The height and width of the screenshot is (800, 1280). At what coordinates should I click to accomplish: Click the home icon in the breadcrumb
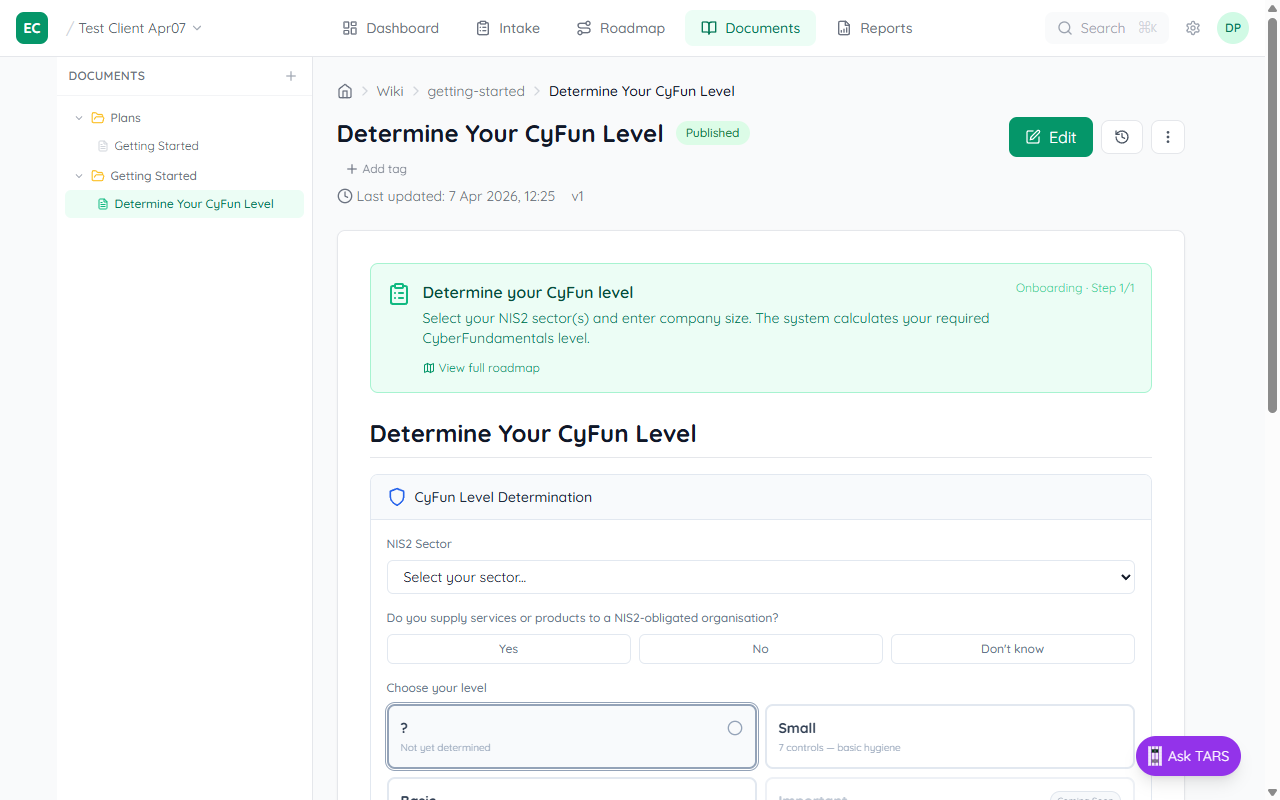(345, 91)
